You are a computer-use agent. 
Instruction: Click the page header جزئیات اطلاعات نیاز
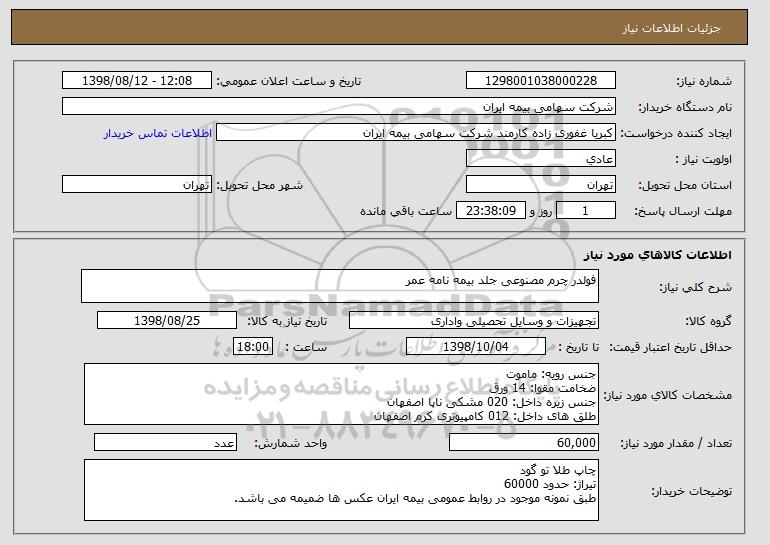click(x=671, y=28)
